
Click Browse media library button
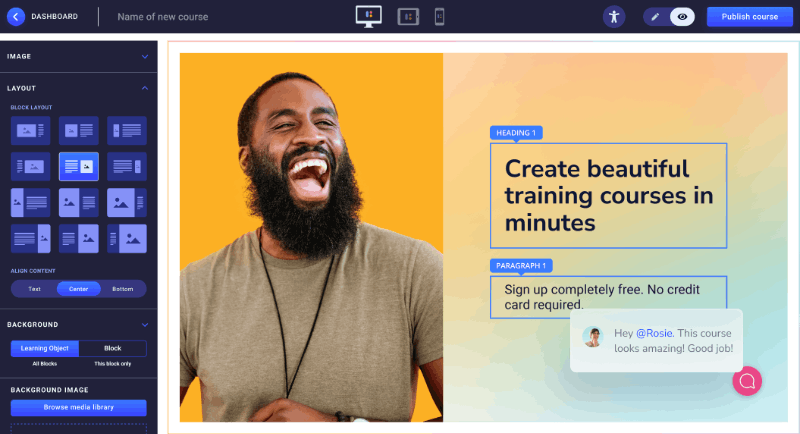click(x=78, y=408)
